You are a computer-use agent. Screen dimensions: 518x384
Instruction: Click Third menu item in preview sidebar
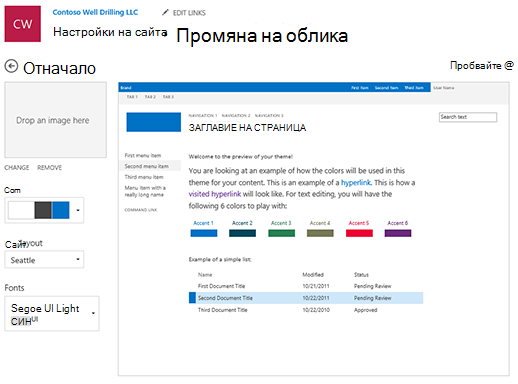tap(144, 177)
